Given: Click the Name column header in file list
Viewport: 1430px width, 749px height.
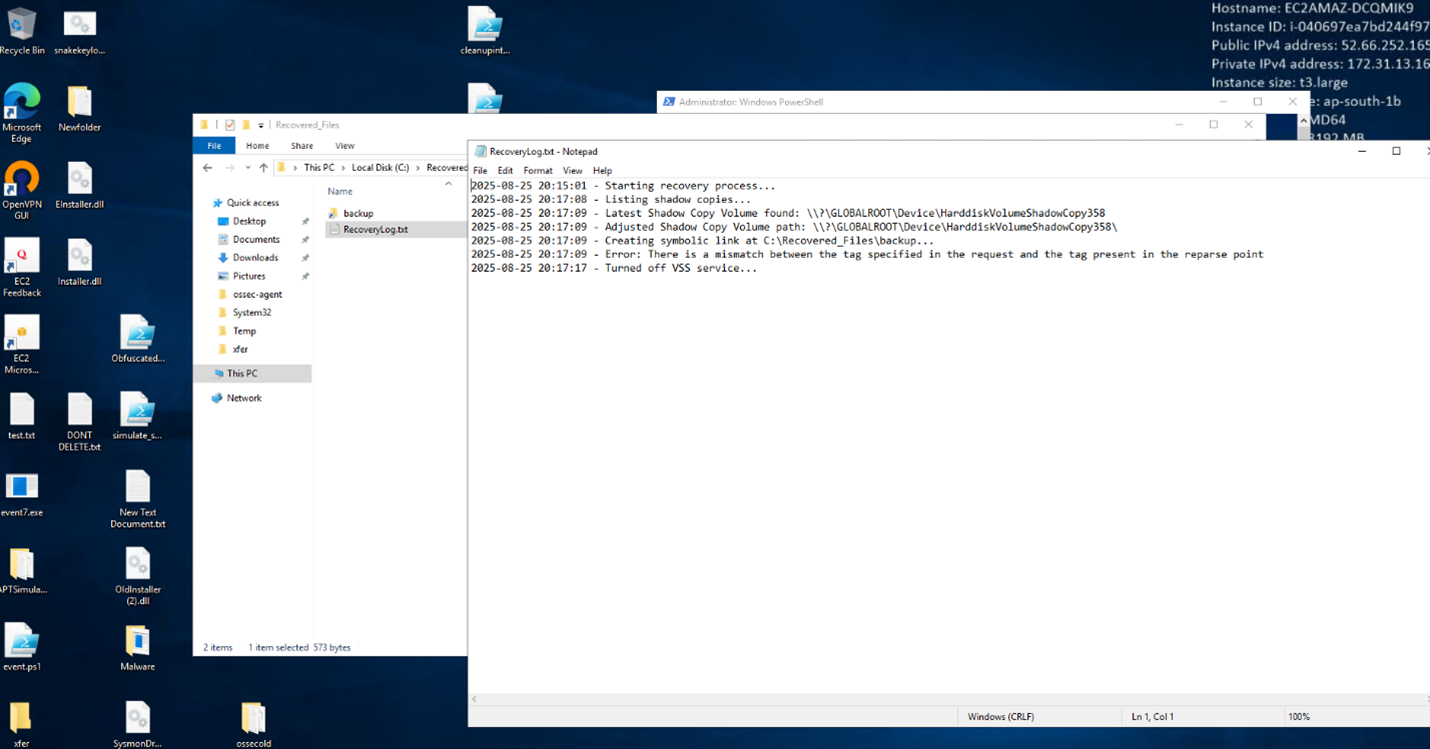Looking at the screenshot, I should click(x=340, y=191).
